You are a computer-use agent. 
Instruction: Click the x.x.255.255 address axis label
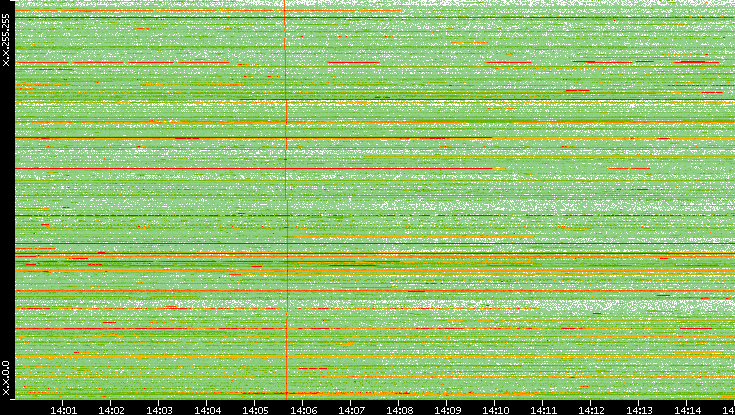pyautogui.click(x=6, y=40)
